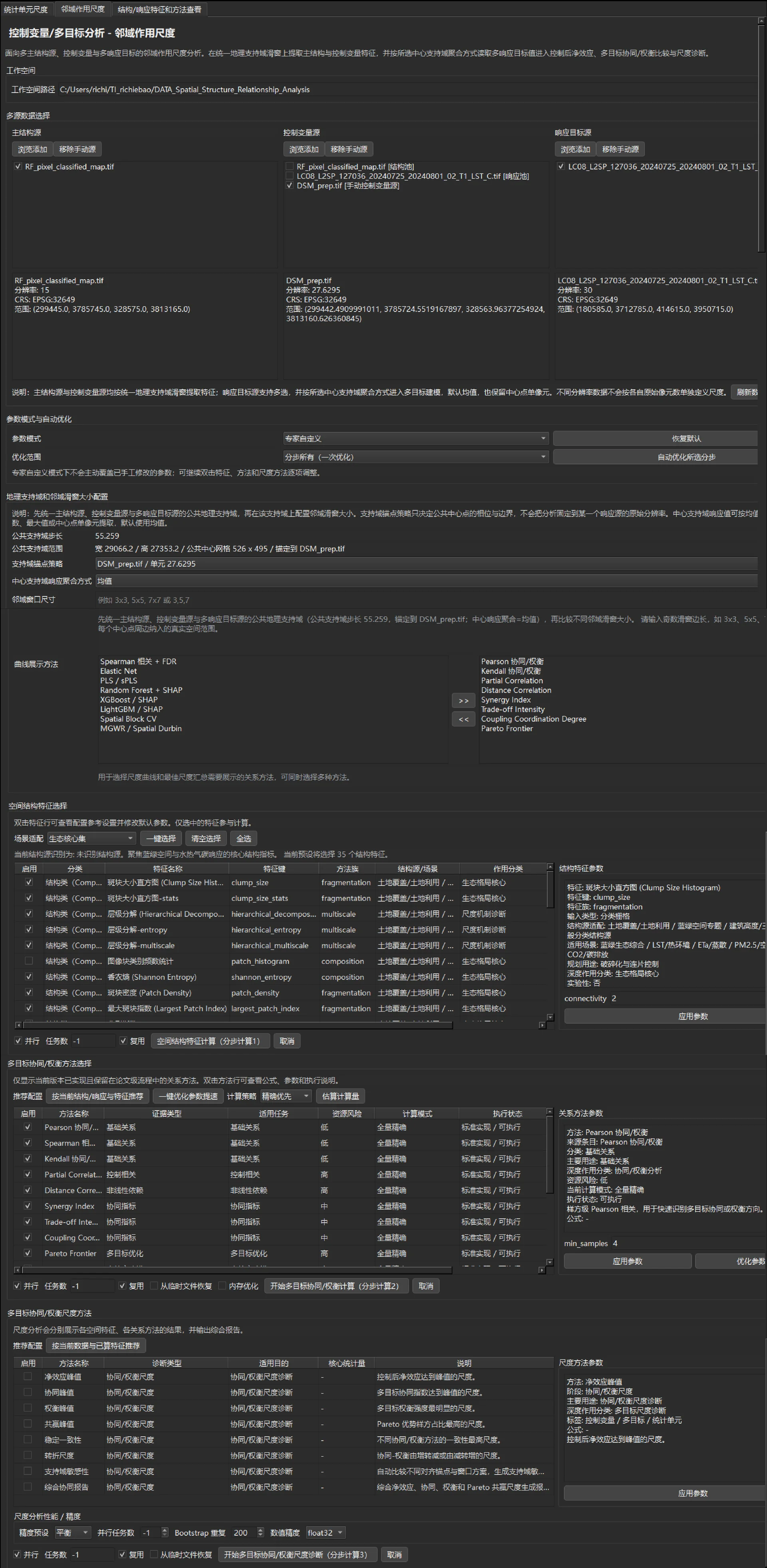Click the 邻域窗口尺寸 input field
The width and height of the screenshot is (767, 1568).
tap(426, 600)
